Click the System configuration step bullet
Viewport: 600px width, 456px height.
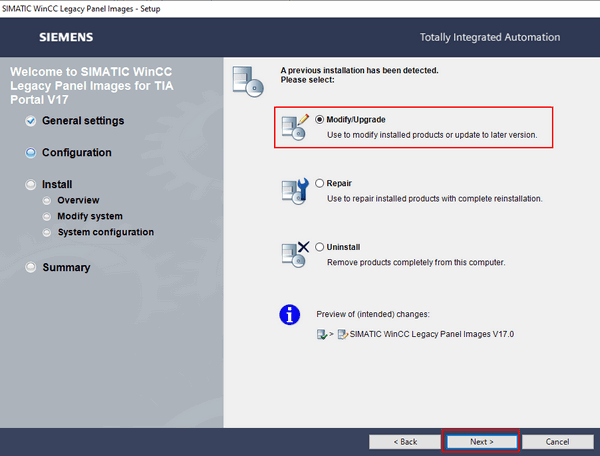click(x=47, y=233)
